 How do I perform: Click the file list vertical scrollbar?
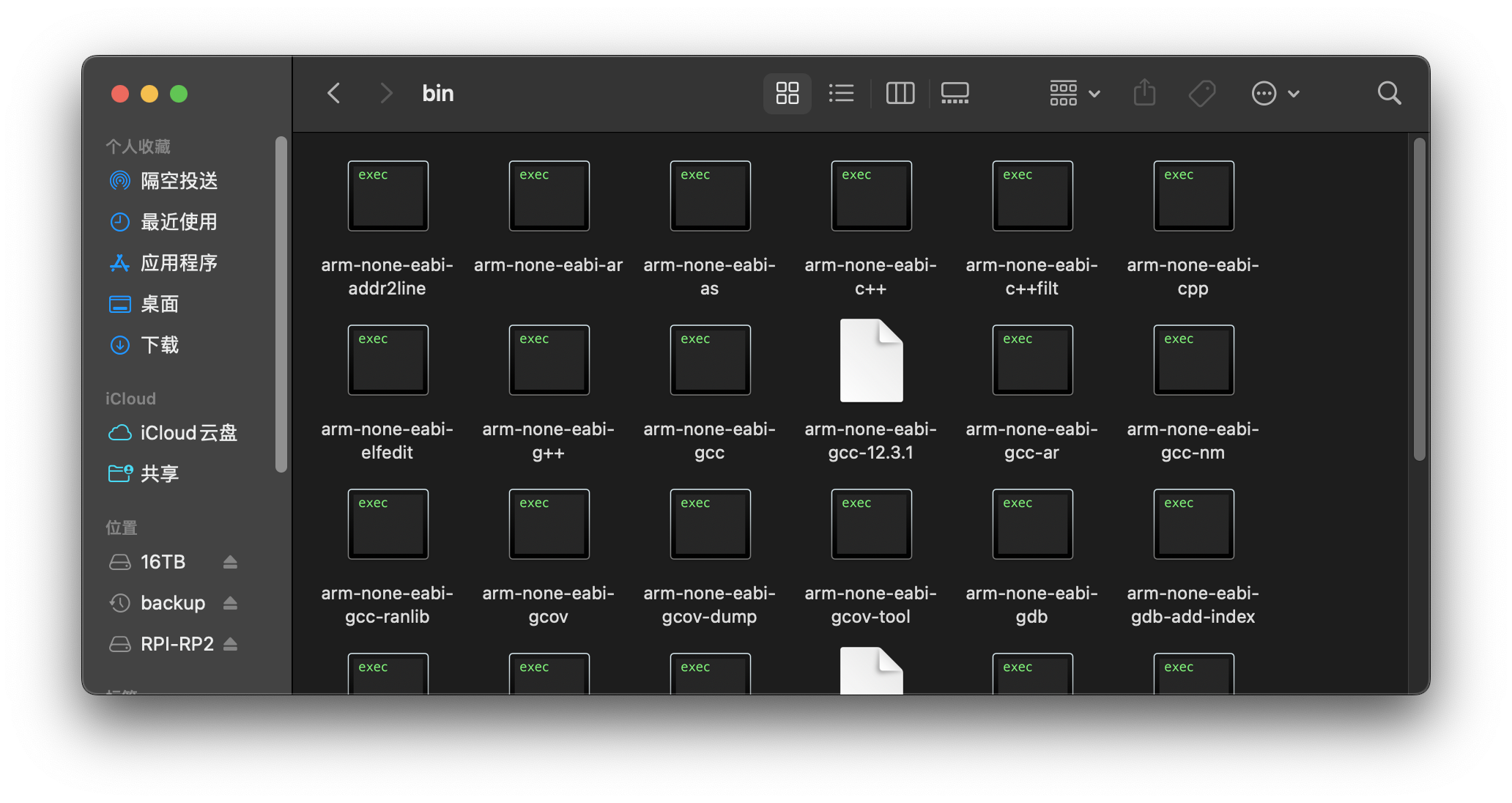pos(1419,300)
